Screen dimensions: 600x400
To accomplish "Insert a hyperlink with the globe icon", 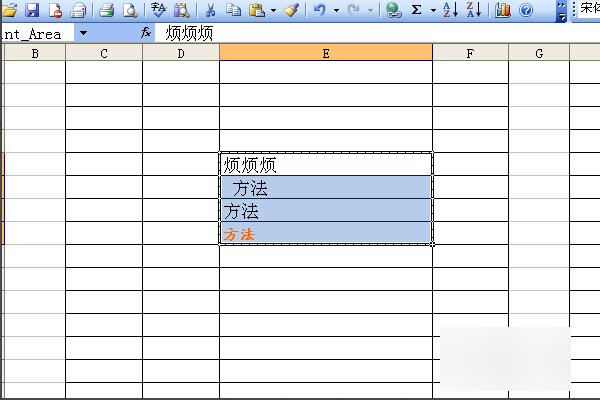I will (x=393, y=10).
